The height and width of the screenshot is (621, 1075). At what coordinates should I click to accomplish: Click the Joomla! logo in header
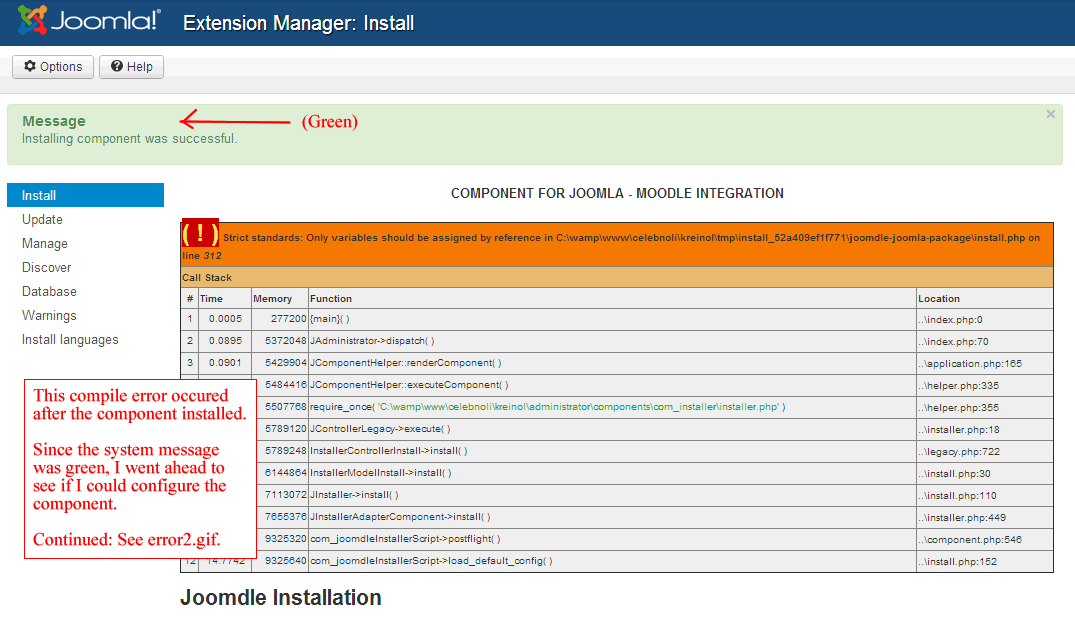tap(90, 21)
